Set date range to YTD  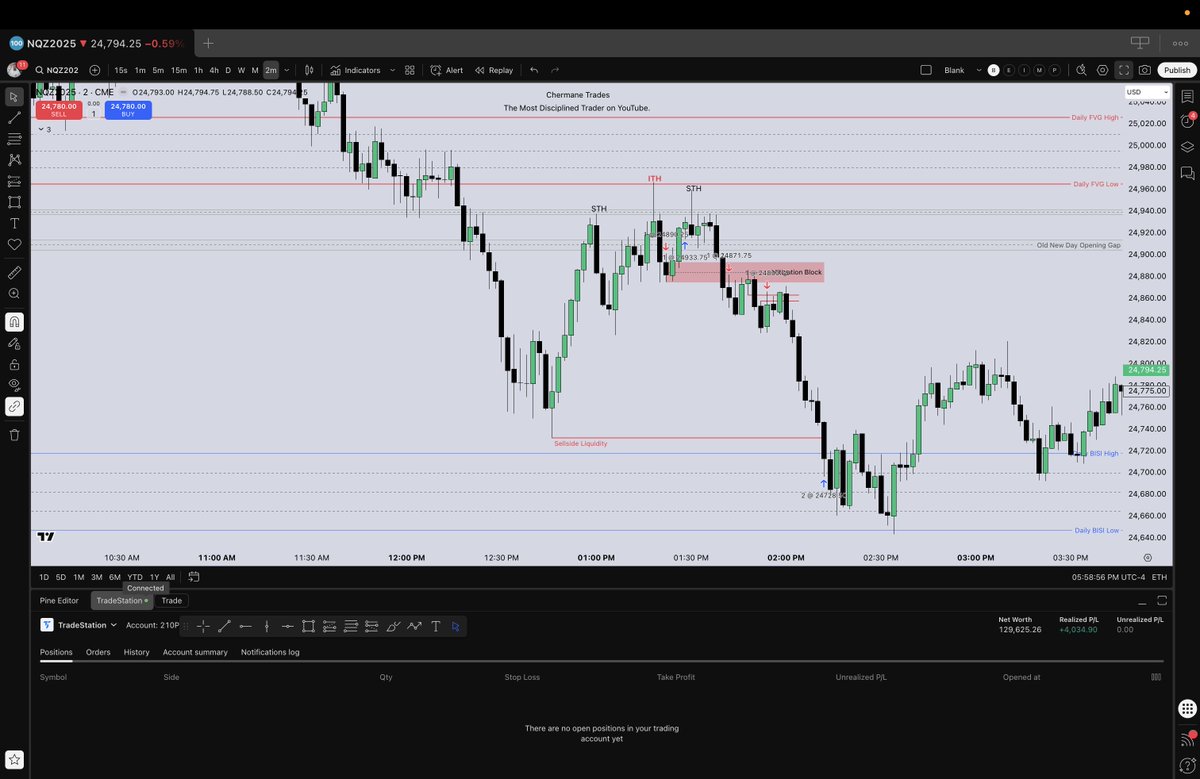[x=135, y=577]
